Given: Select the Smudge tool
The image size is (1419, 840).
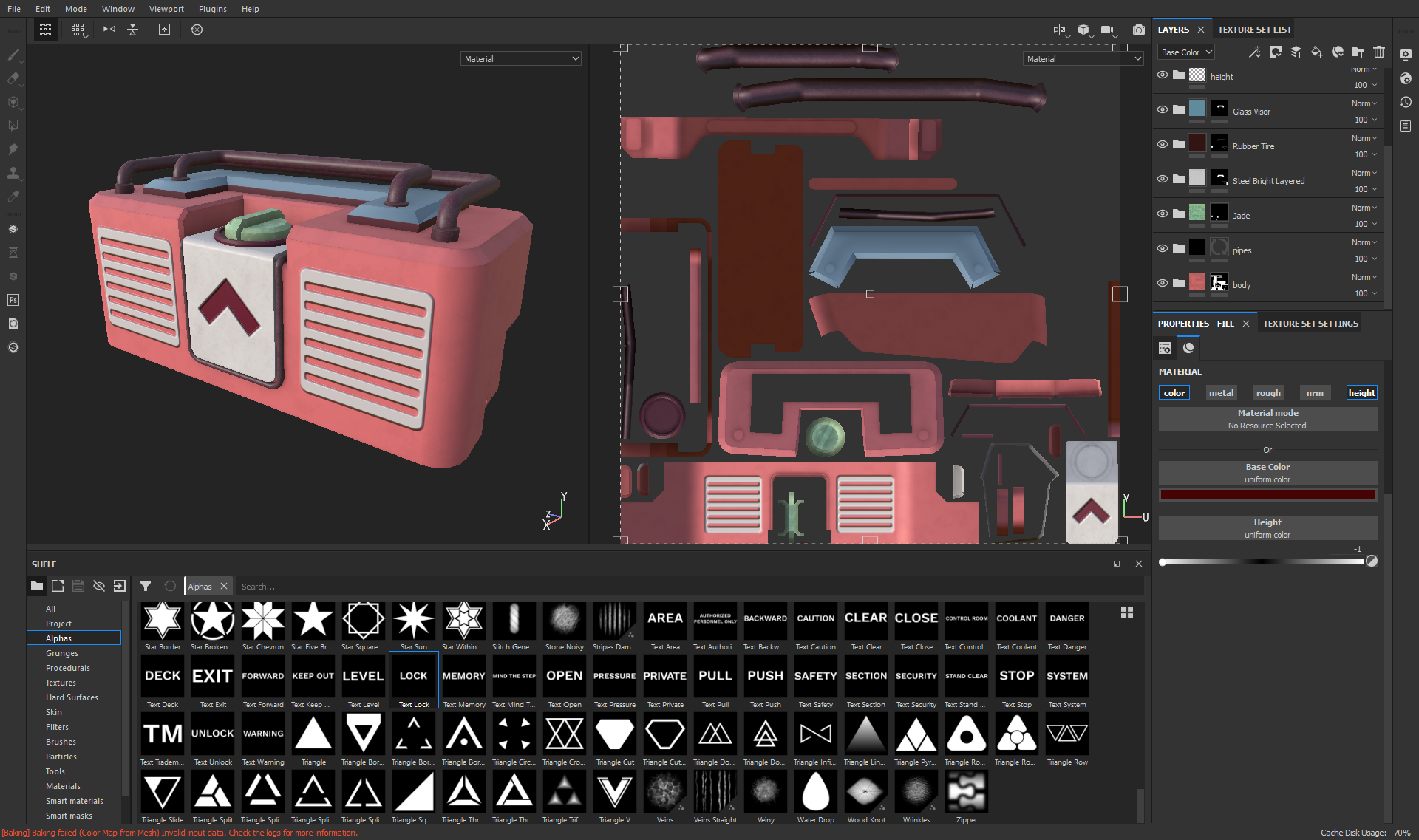Looking at the screenshot, I should pyautogui.click(x=13, y=149).
